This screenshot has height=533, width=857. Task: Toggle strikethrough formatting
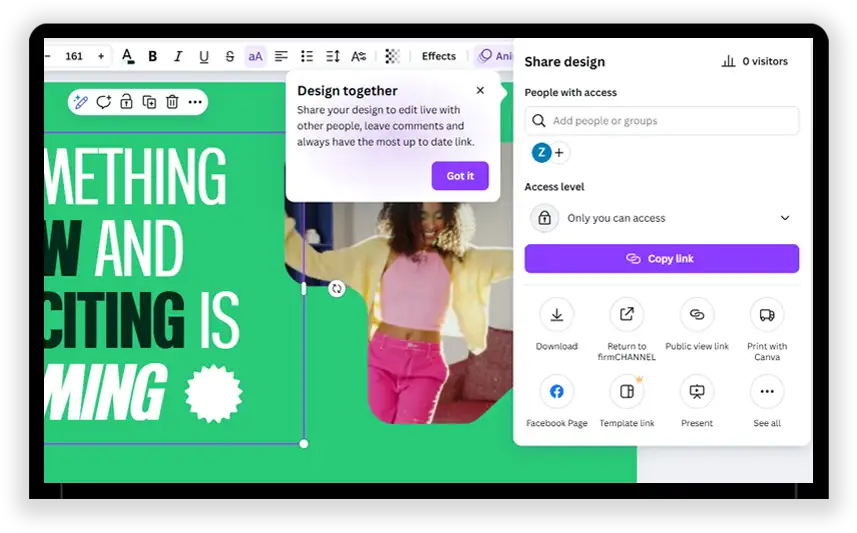click(230, 56)
